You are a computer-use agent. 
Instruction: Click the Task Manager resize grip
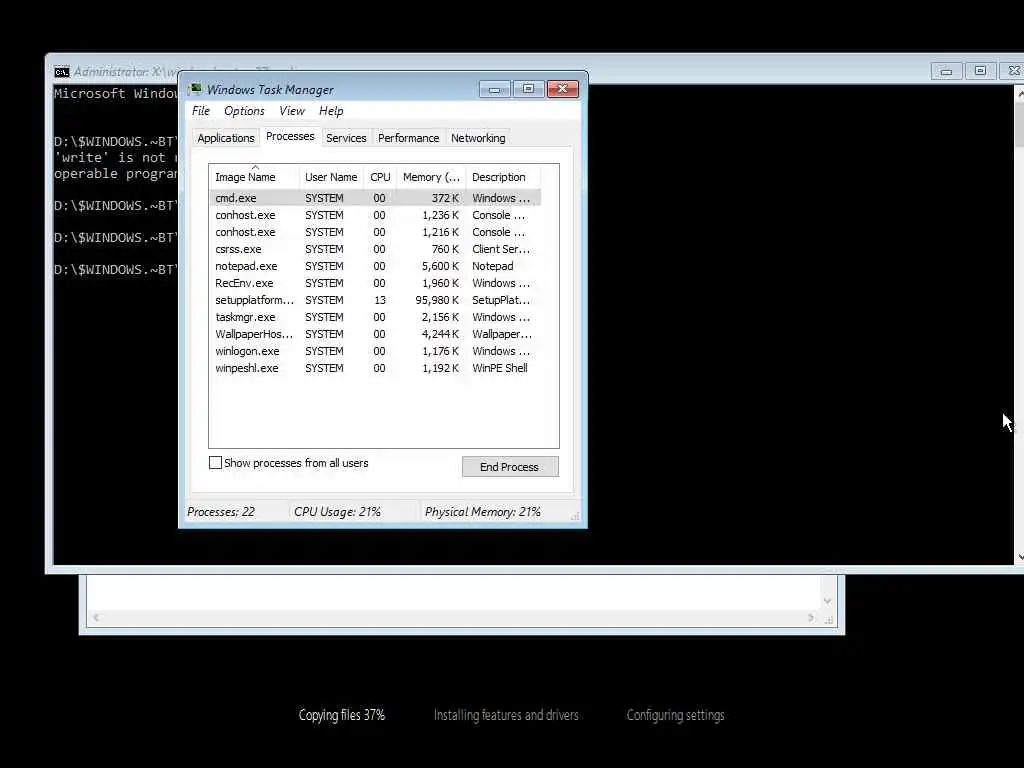pos(575,515)
